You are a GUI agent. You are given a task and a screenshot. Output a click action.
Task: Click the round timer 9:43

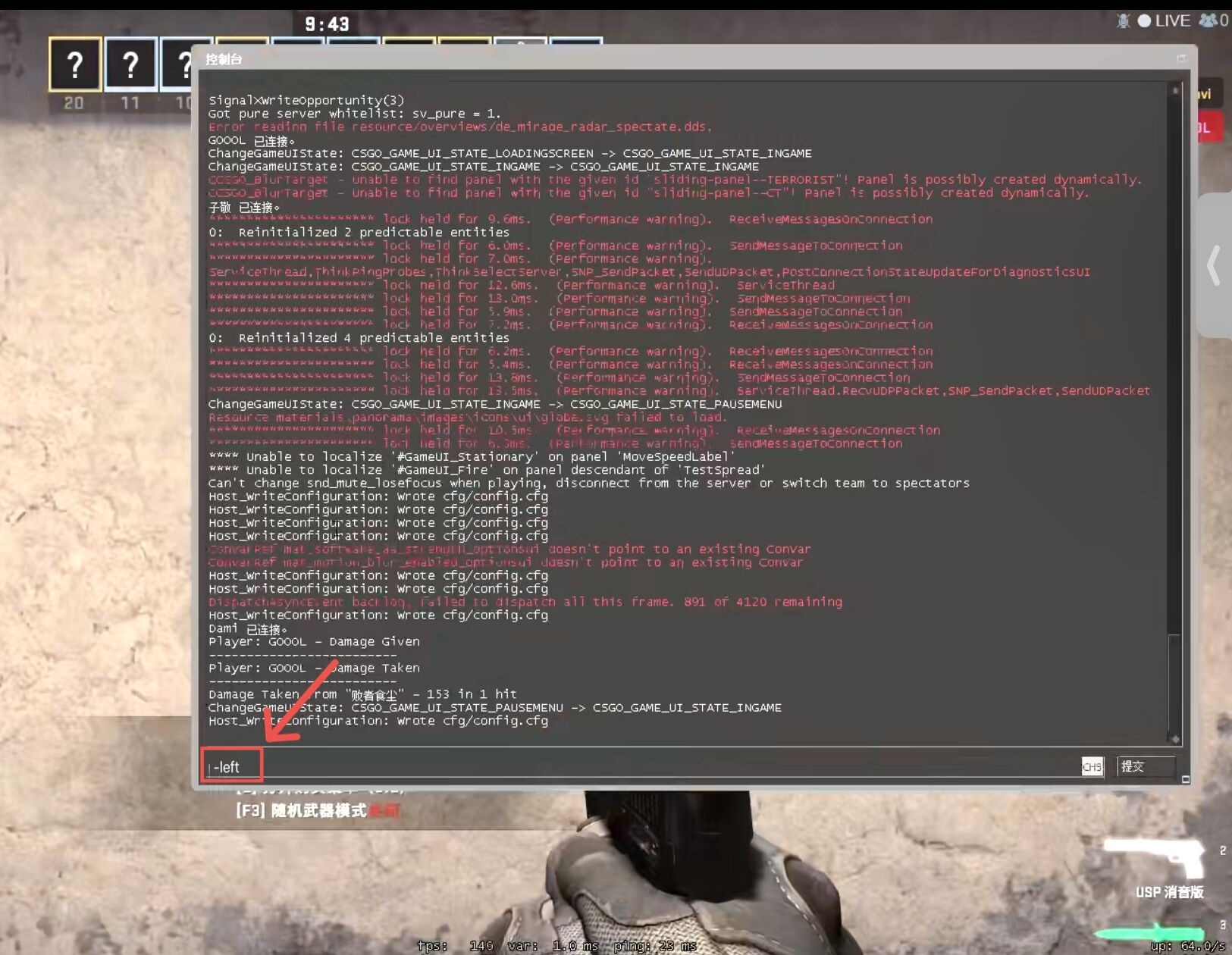pyautogui.click(x=327, y=24)
